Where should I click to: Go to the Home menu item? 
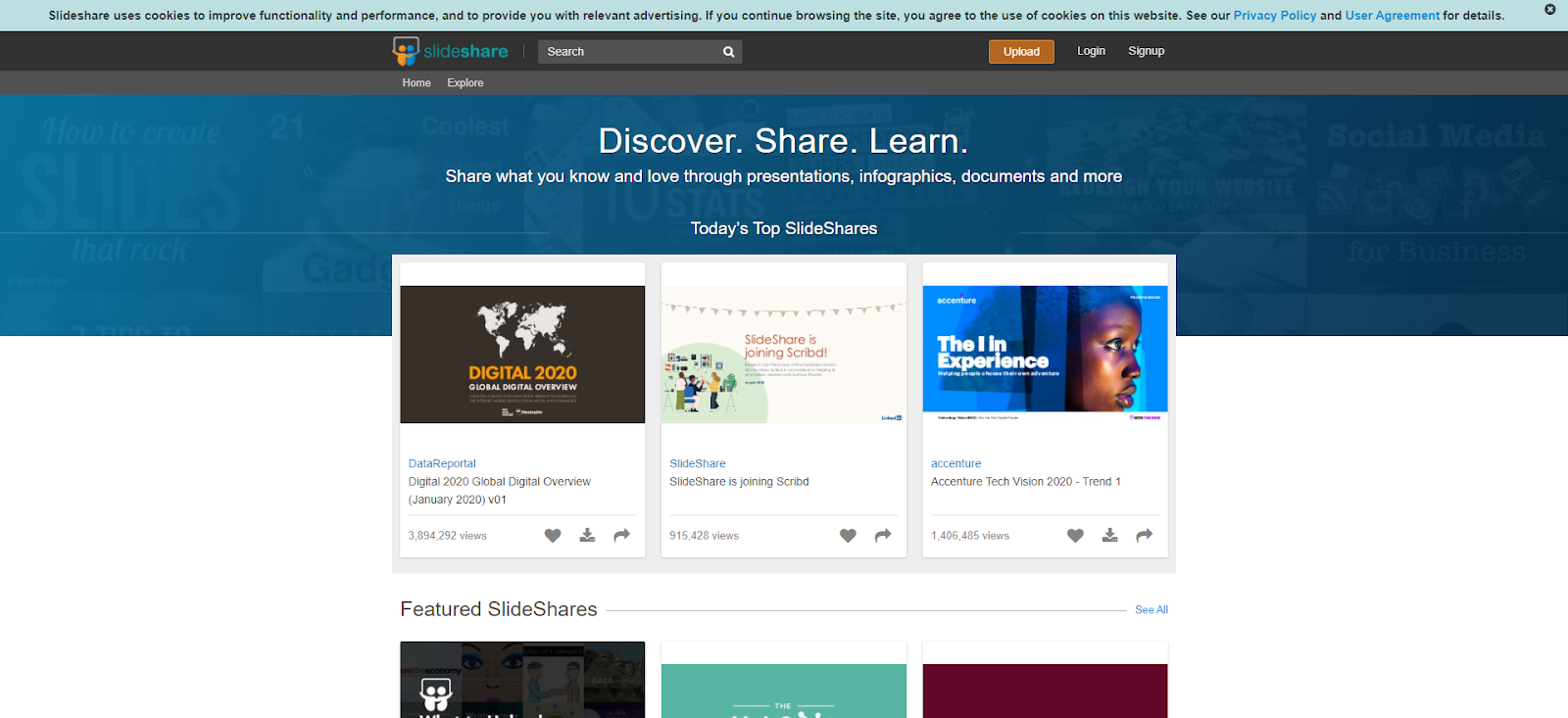416,83
